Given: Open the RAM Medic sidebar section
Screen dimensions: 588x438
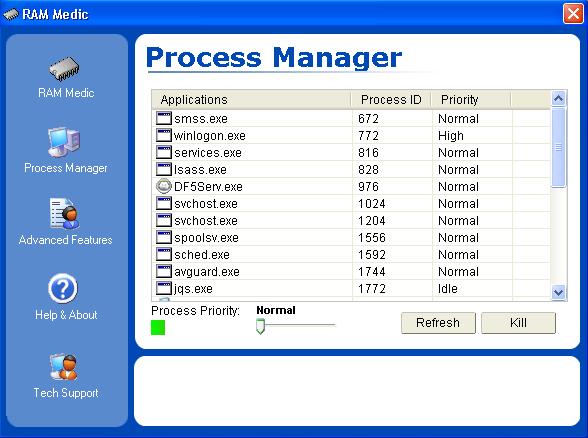Looking at the screenshot, I should point(65,78).
